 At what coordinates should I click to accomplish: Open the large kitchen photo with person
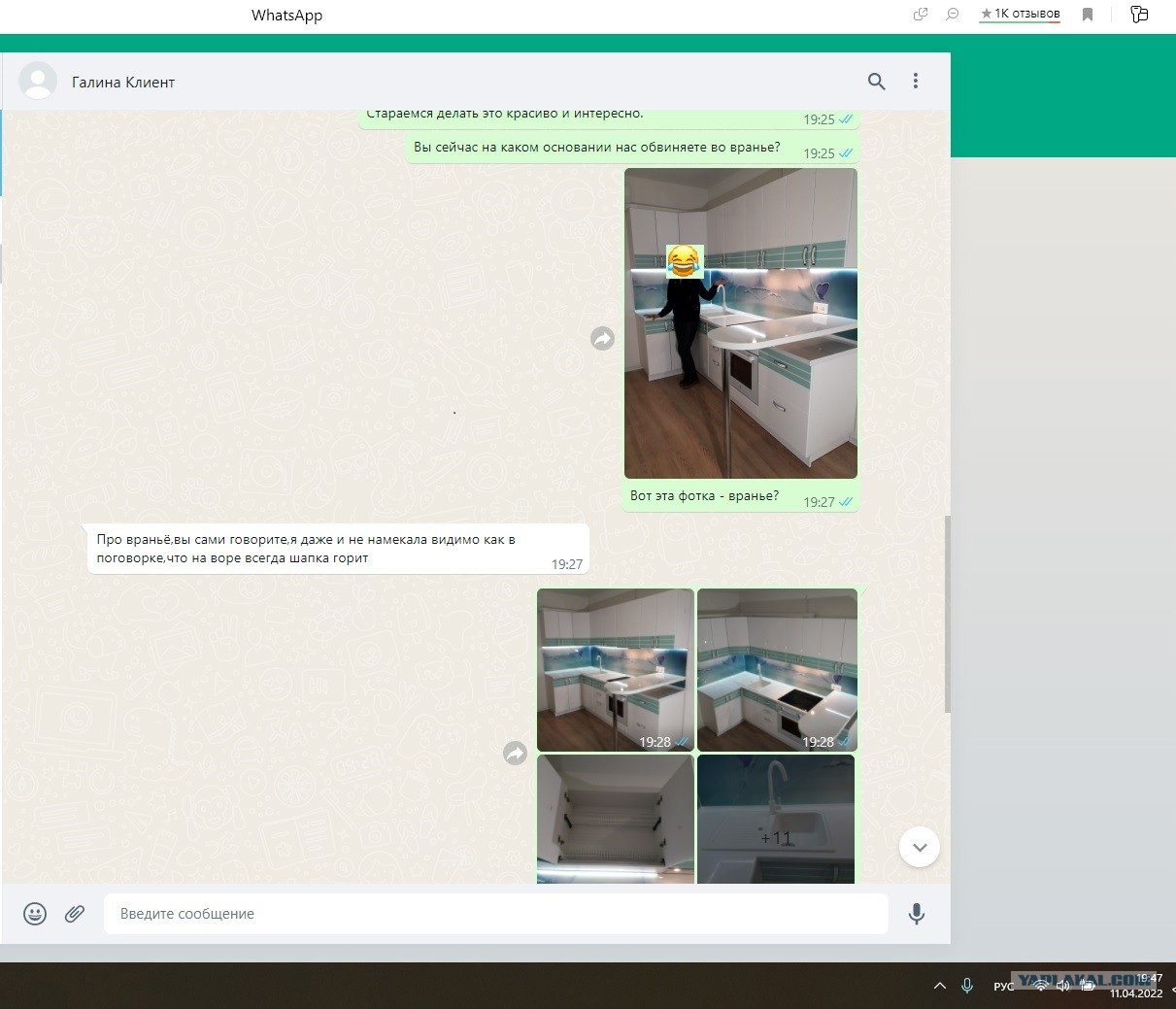pos(741,323)
